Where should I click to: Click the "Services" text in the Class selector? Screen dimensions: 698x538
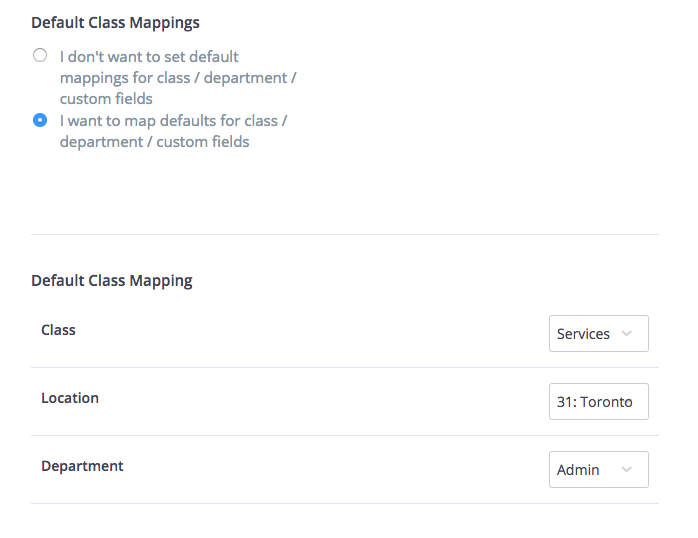click(x=583, y=334)
